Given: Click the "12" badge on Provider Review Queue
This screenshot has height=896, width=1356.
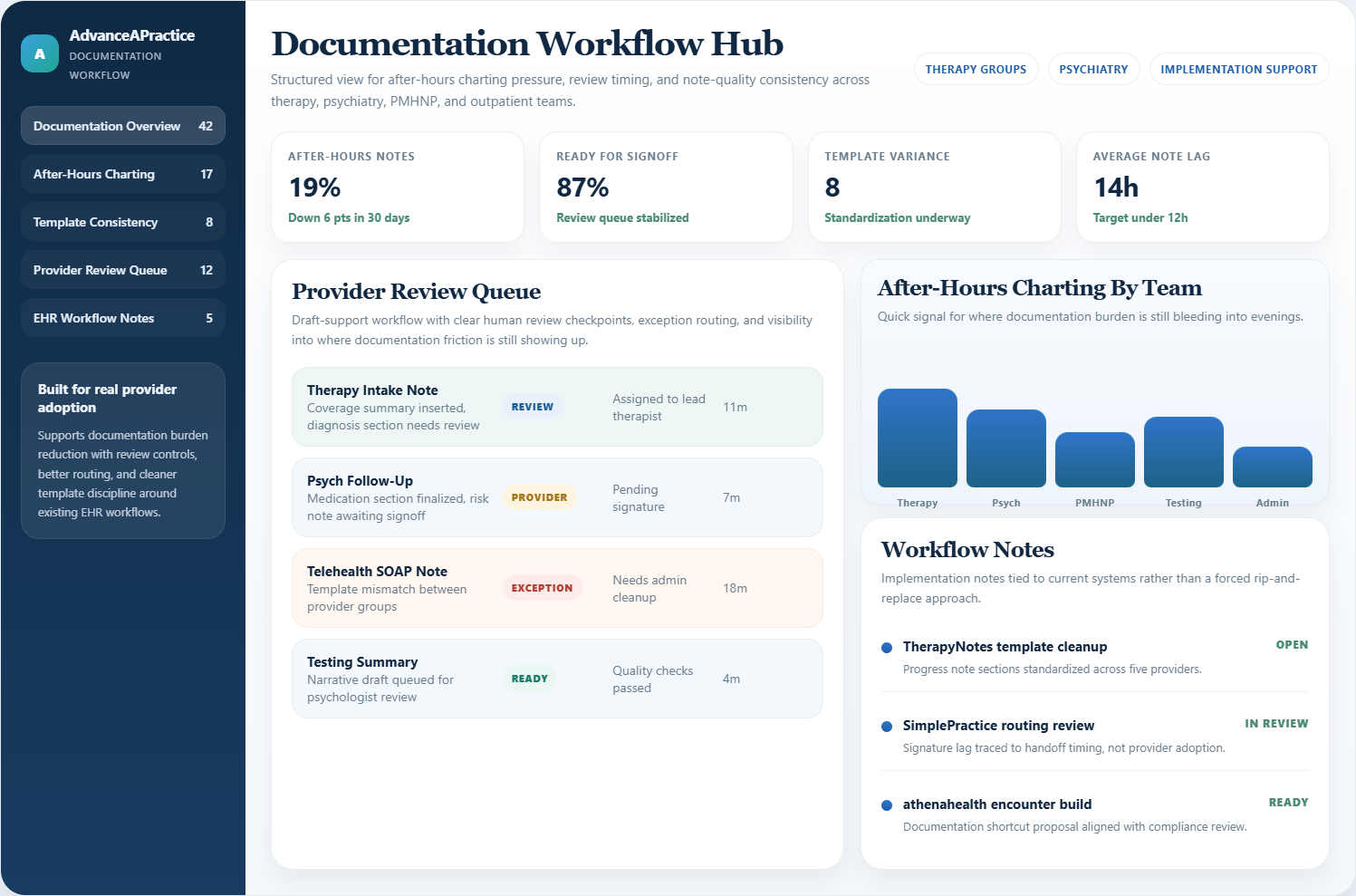Looking at the screenshot, I should pos(207,269).
